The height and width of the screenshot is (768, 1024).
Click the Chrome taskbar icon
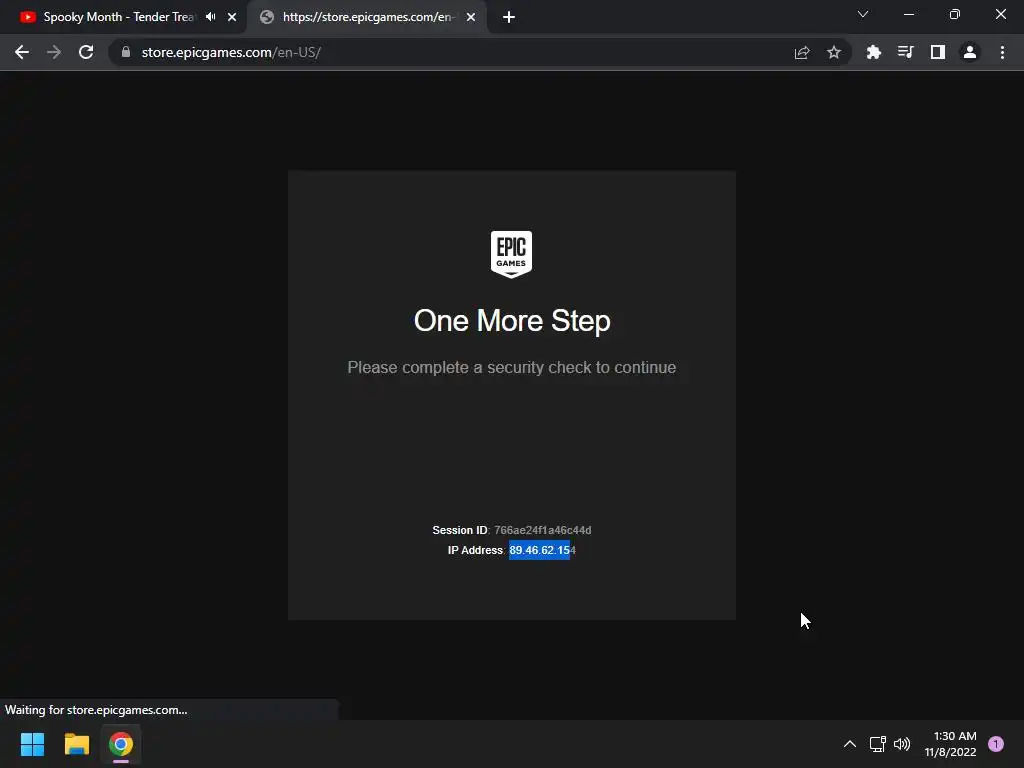[121, 744]
